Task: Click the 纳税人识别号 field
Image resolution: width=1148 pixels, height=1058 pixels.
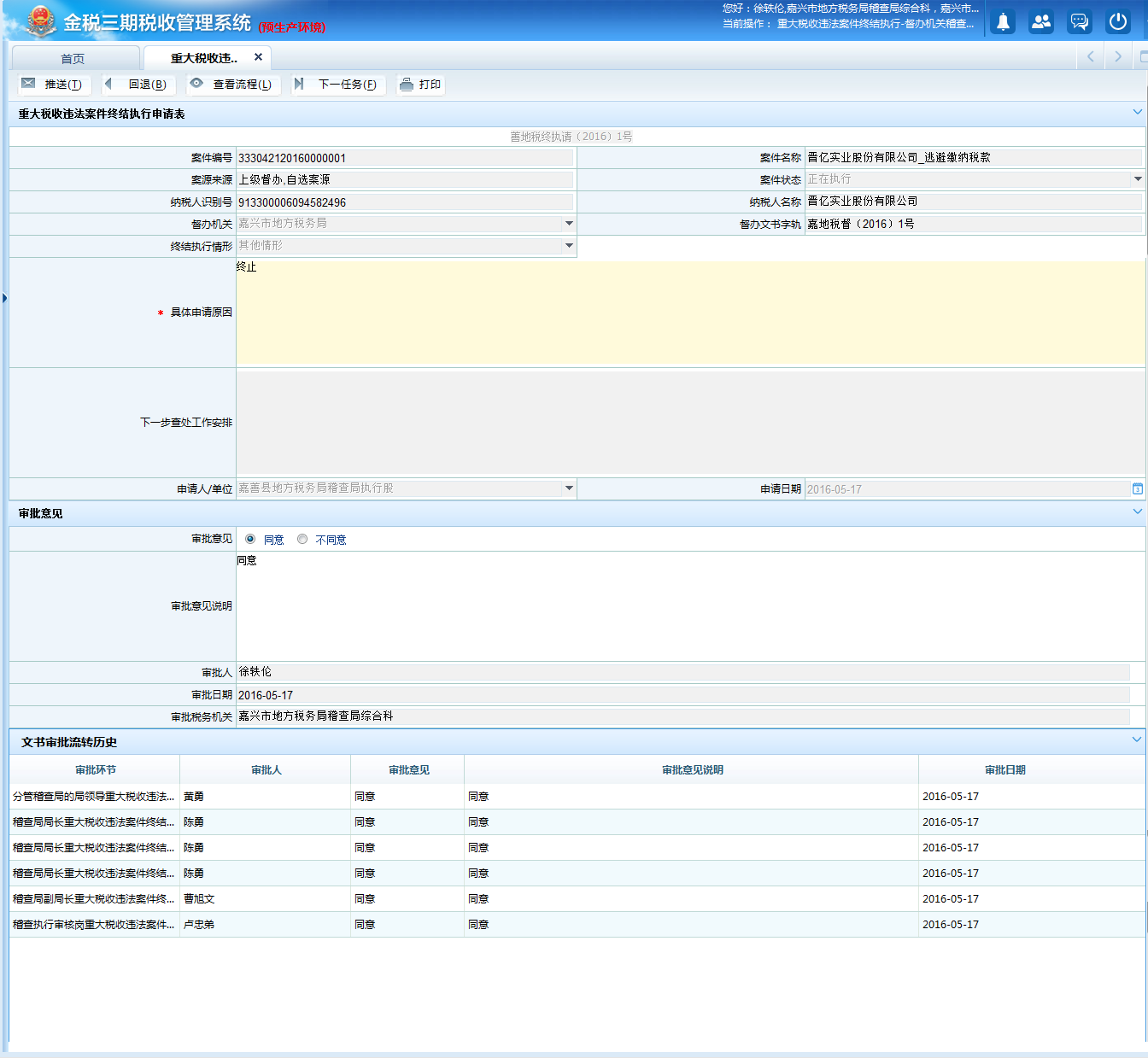Action: 405,202
